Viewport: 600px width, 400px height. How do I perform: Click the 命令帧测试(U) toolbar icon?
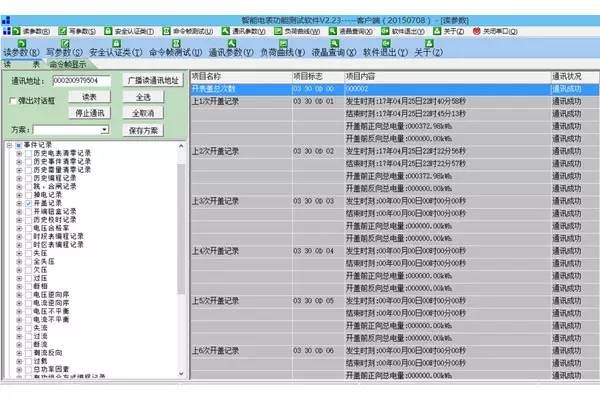click(176, 44)
